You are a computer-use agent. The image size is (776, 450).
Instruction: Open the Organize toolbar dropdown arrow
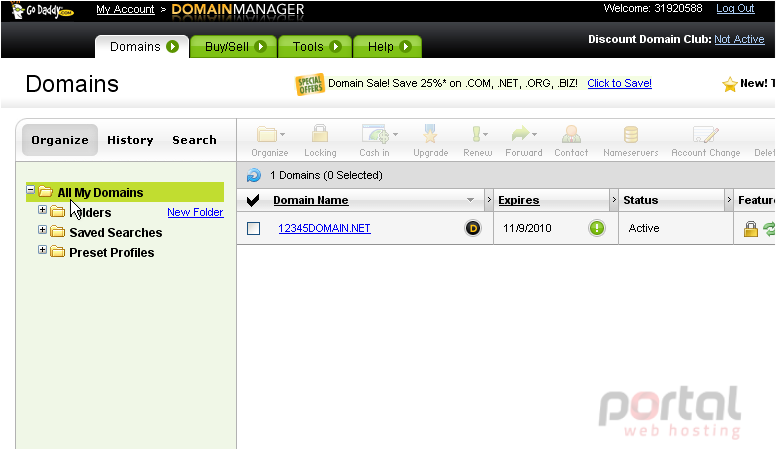tap(283, 134)
